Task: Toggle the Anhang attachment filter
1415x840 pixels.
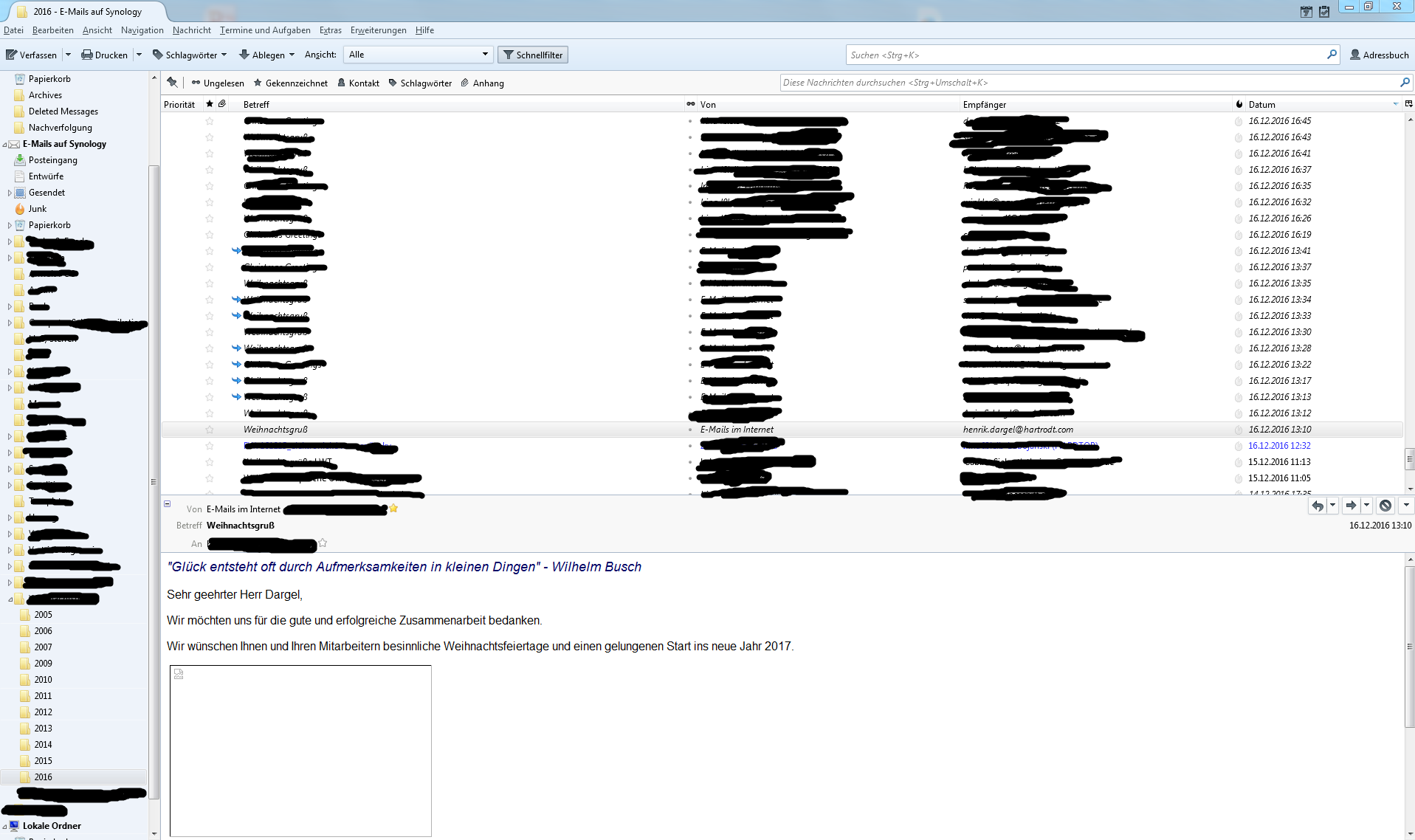Action: click(482, 83)
